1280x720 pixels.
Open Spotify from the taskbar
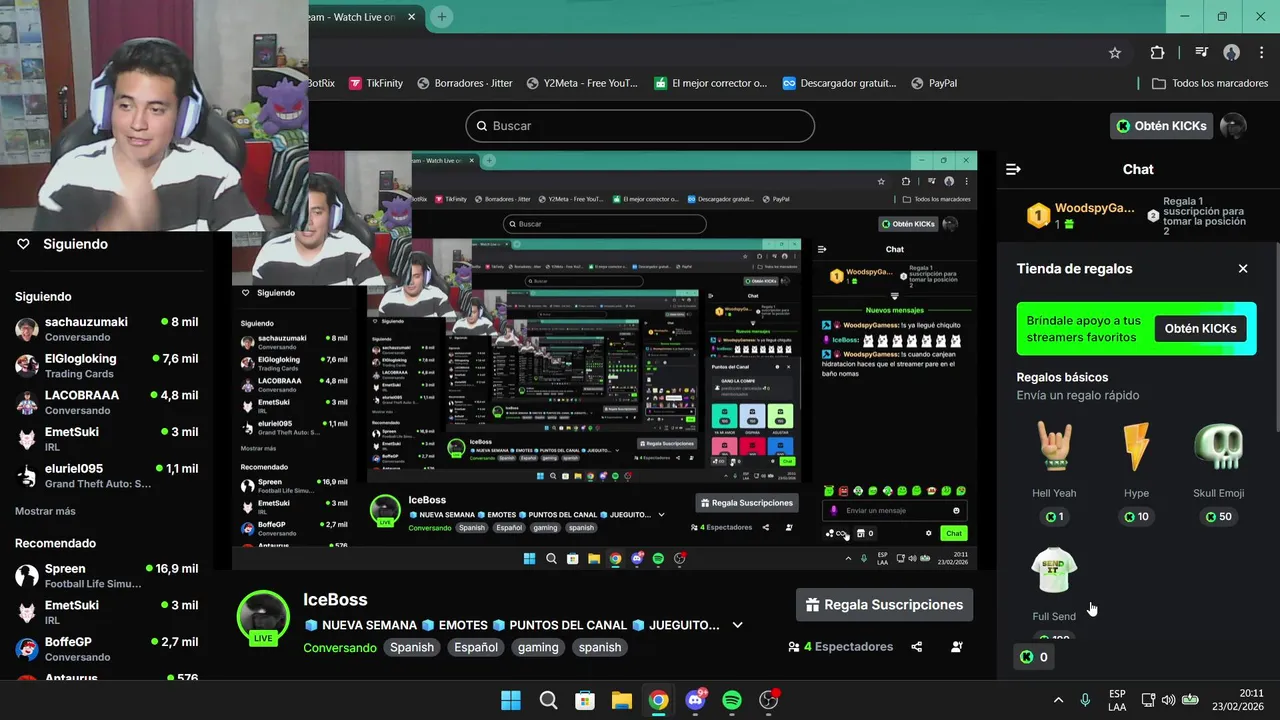732,700
